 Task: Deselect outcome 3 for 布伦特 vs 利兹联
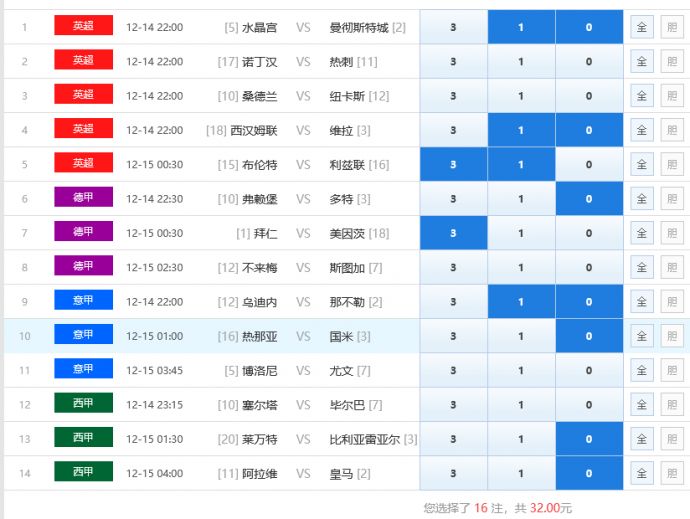453,164
